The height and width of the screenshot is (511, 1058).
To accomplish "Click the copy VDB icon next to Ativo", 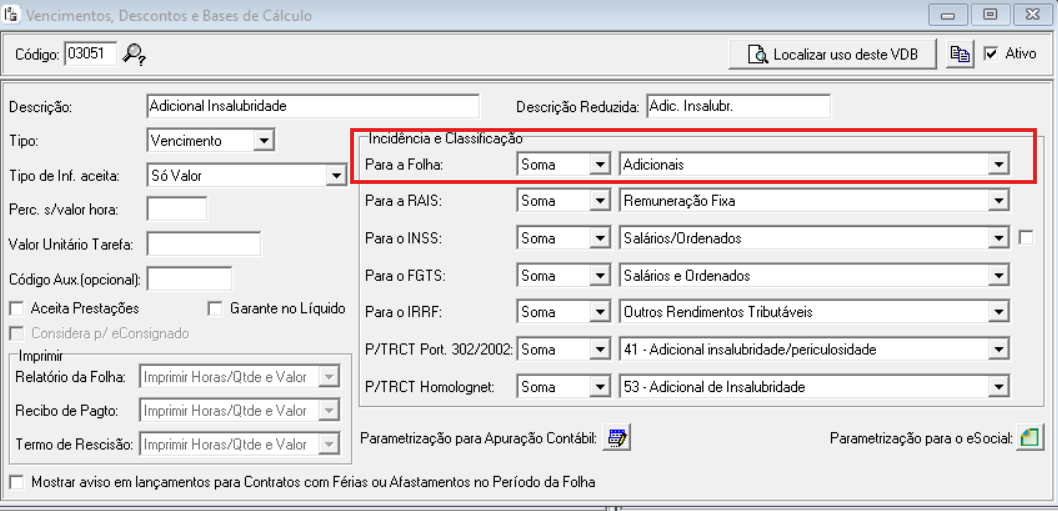I will pos(960,54).
